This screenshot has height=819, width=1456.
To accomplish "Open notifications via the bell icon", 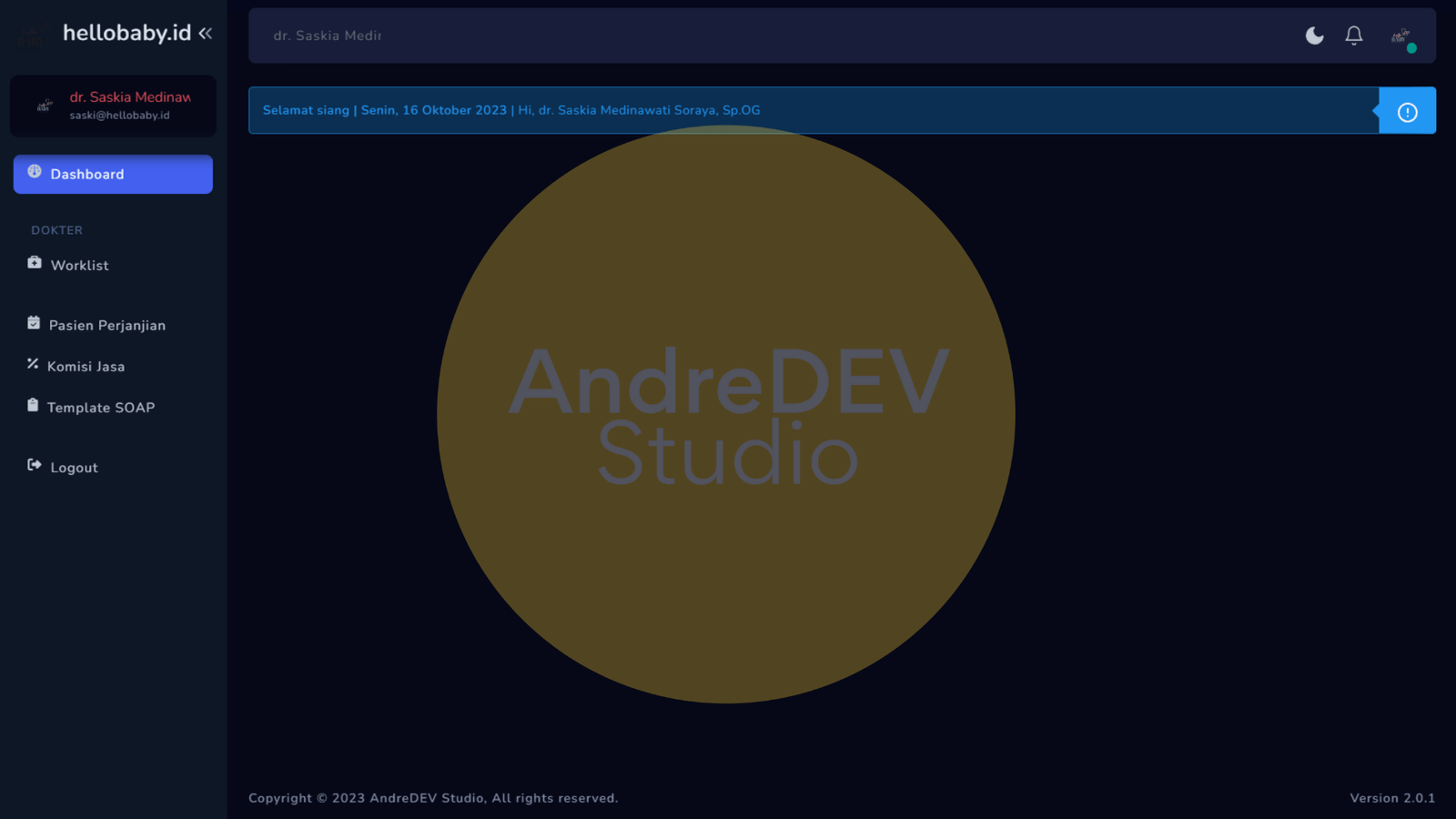I will (x=1354, y=35).
